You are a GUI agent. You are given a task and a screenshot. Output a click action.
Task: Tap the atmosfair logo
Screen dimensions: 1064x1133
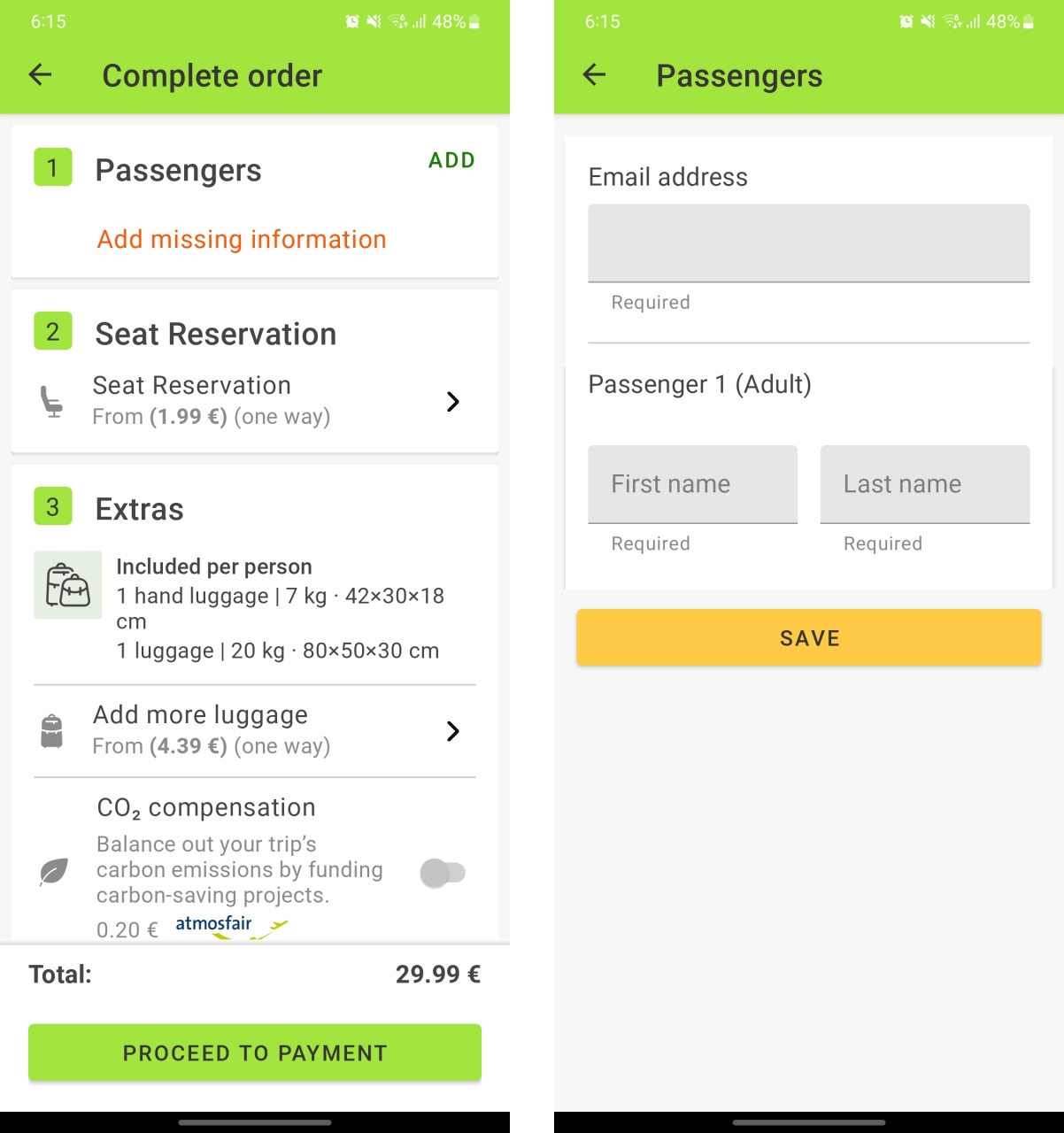pyautogui.click(x=230, y=926)
